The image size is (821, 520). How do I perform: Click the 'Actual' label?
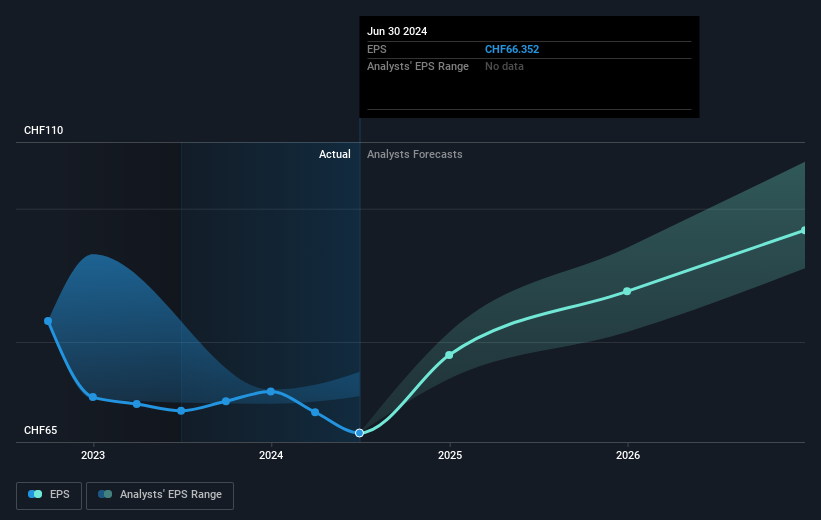[x=335, y=154]
